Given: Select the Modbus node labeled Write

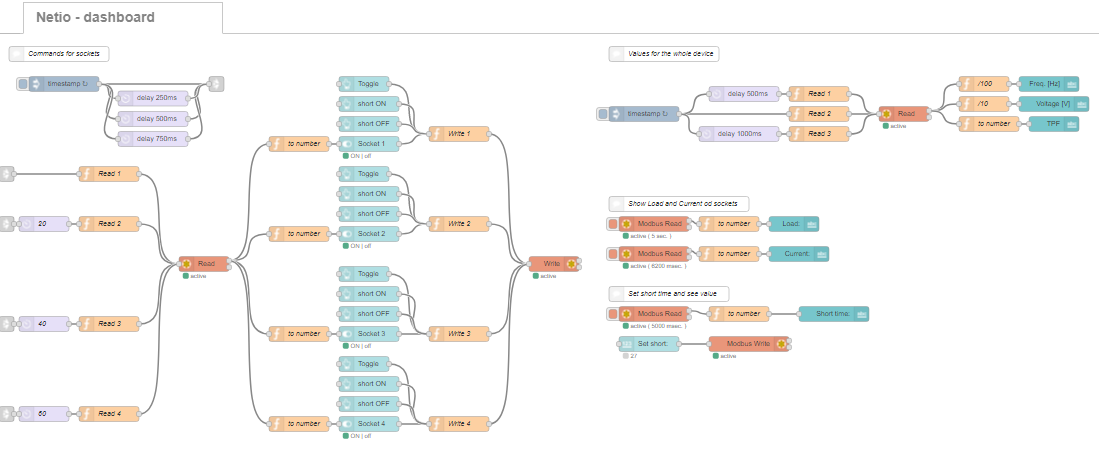Looking at the screenshot, I should tap(554, 264).
